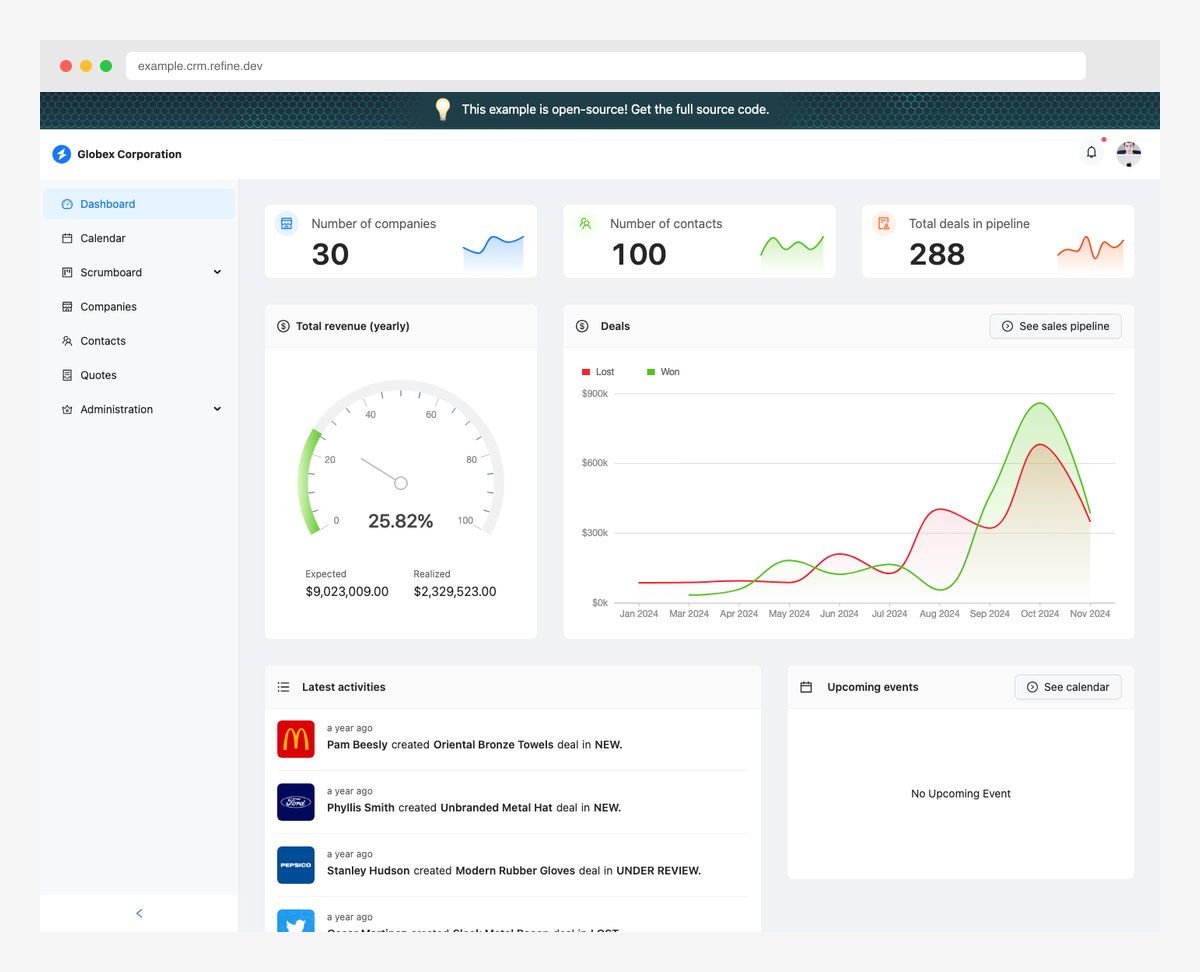The height and width of the screenshot is (972, 1200).
Task: Expand the Administration sidebar section
Action: point(217,409)
